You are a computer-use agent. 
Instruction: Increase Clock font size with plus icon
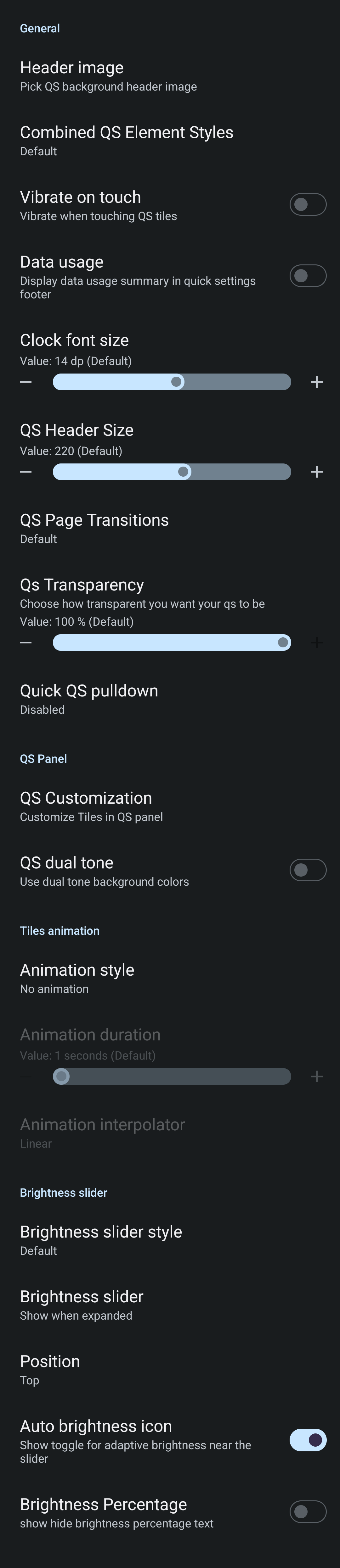click(316, 382)
